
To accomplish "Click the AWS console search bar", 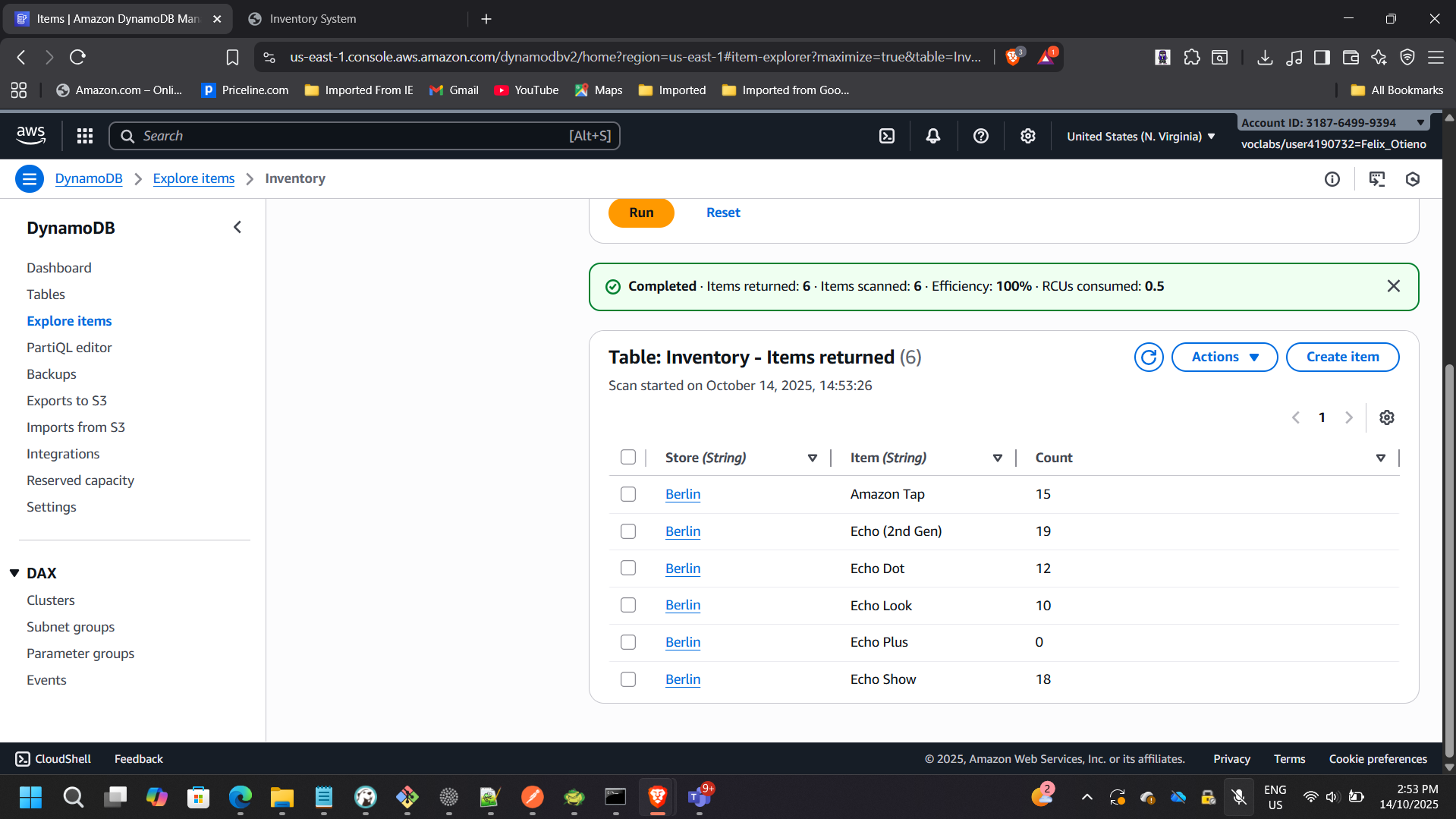I will (x=364, y=136).
